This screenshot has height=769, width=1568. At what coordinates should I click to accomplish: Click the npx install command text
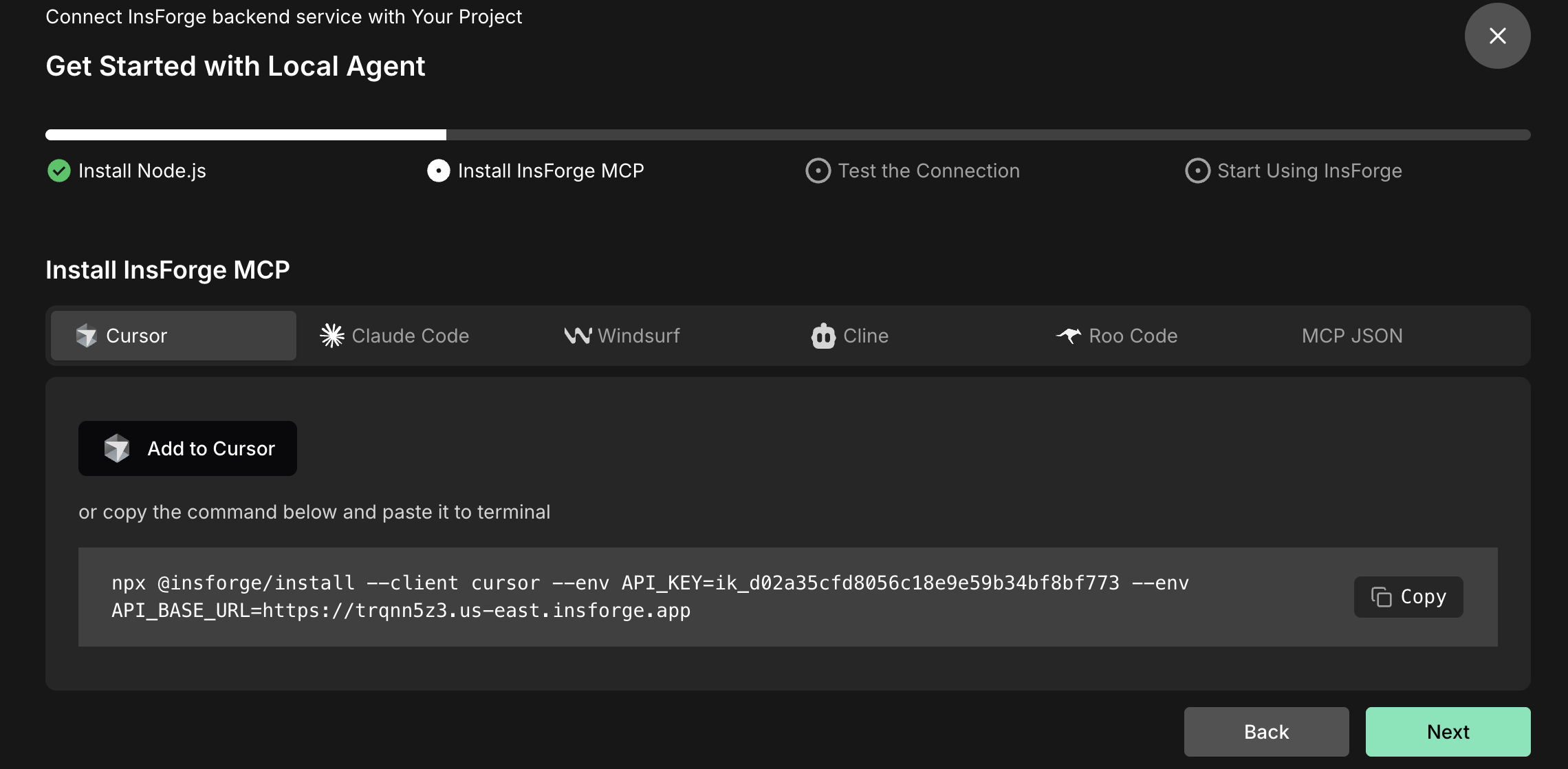click(649, 596)
